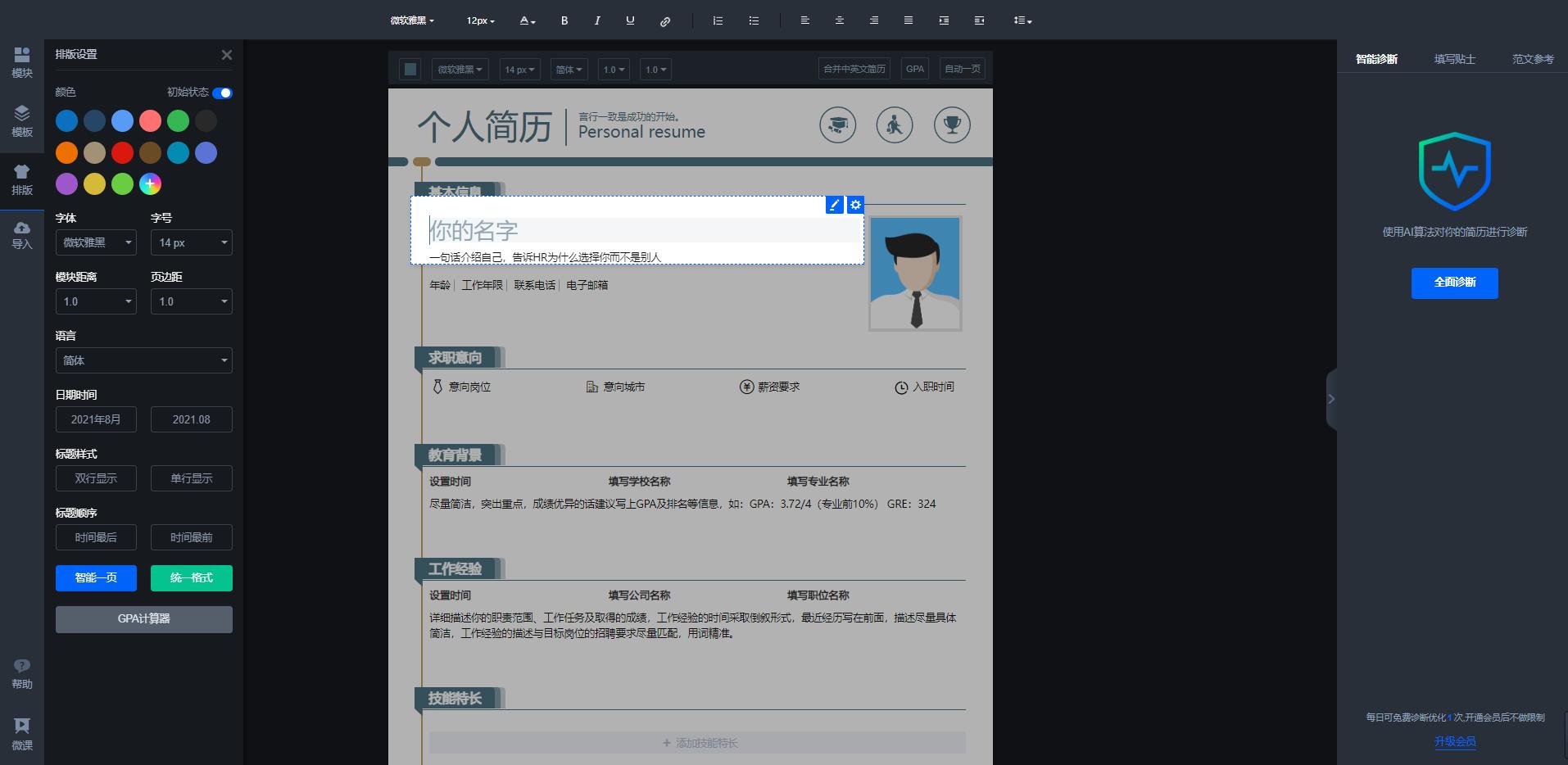Toggle the 初始状态 switch
Viewport: 1568px width, 765px height.
pos(222,93)
